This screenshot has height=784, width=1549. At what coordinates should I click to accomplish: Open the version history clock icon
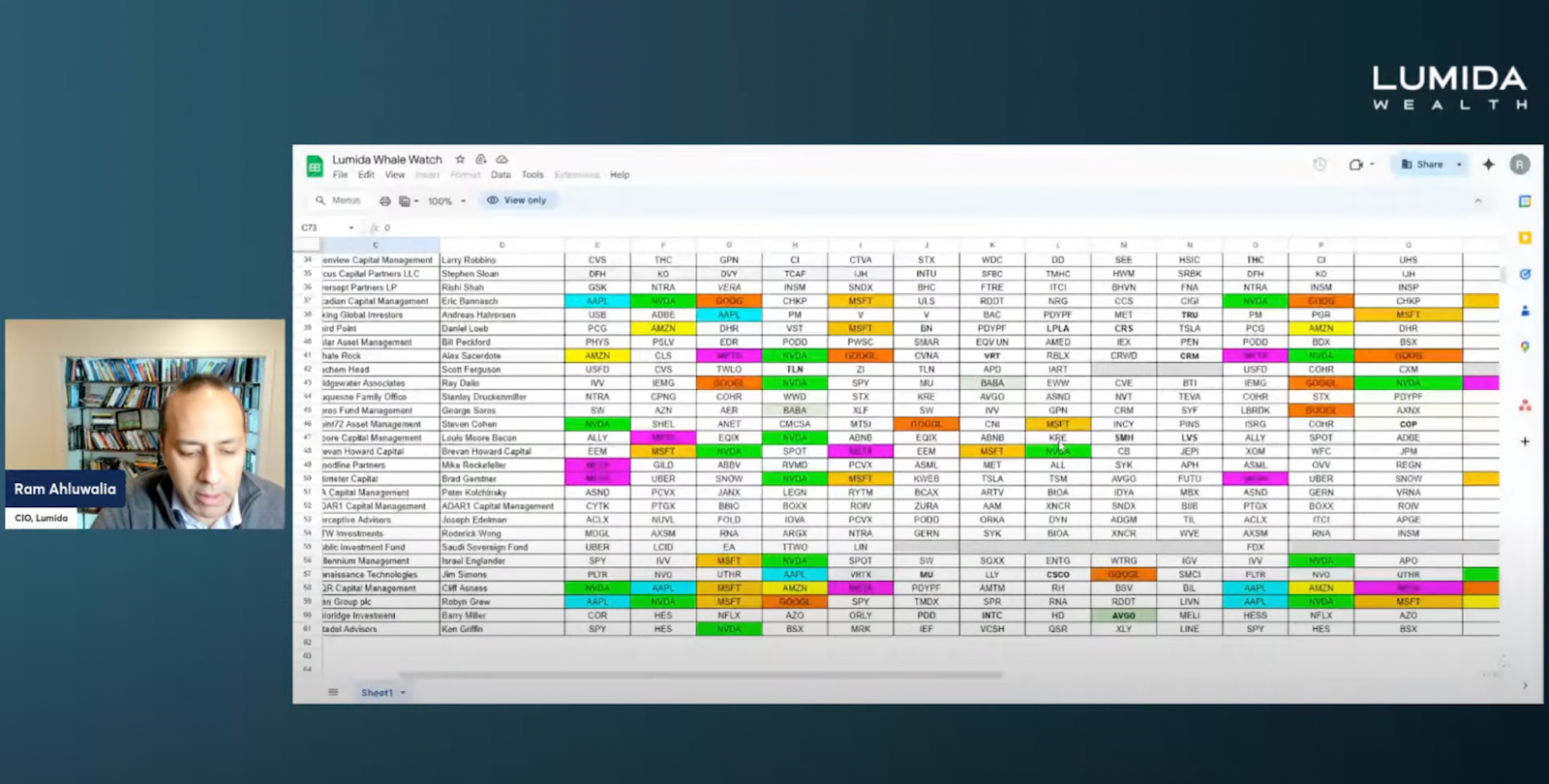(1320, 165)
